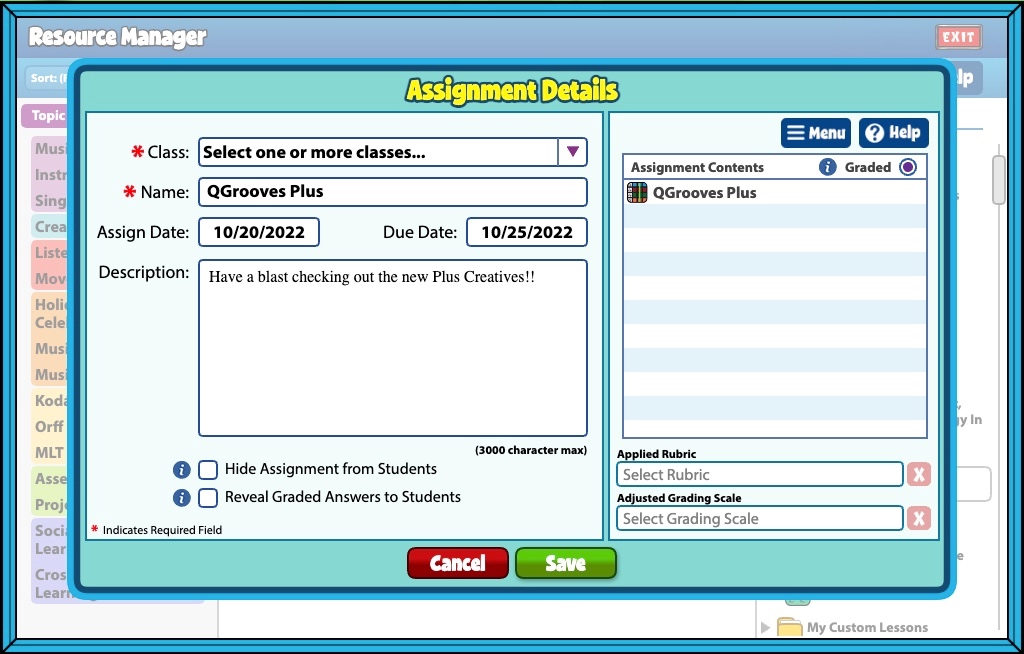Open the Select Grading Scale field
This screenshot has width=1024, height=654.
[760, 518]
